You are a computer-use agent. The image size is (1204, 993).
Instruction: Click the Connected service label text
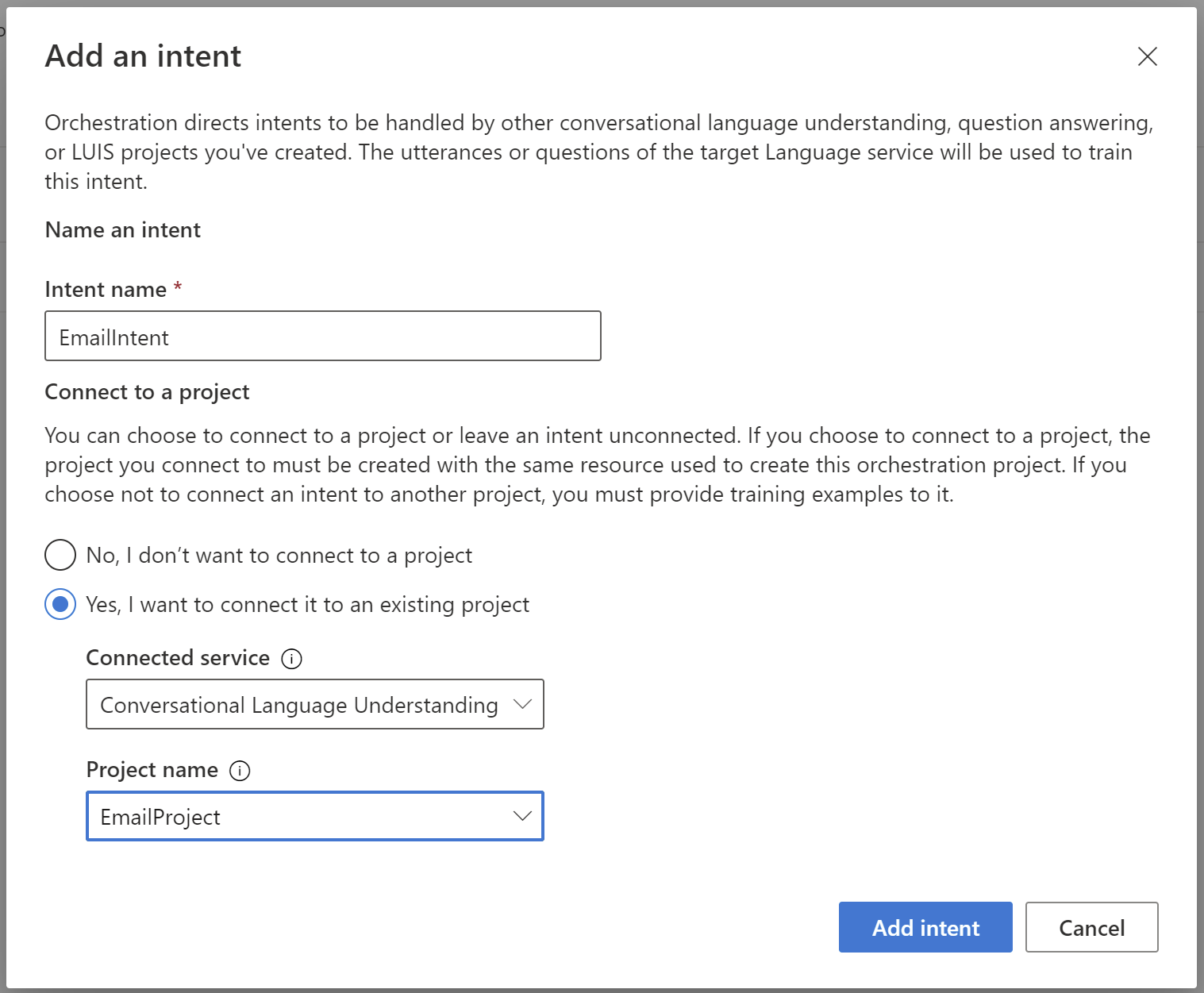[x=178, y=658]
